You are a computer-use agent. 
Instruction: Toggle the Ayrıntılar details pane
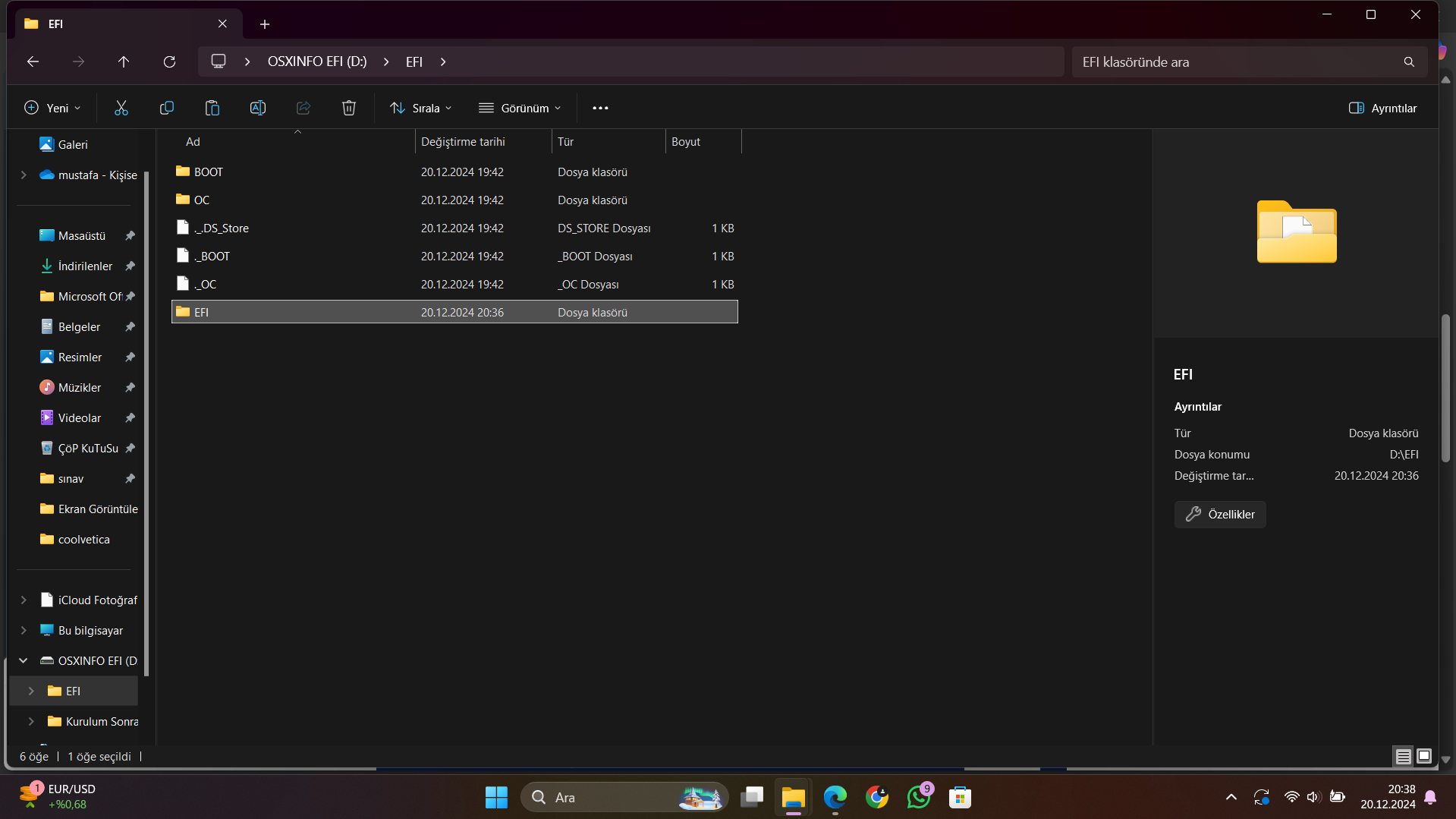point(1382,108)
